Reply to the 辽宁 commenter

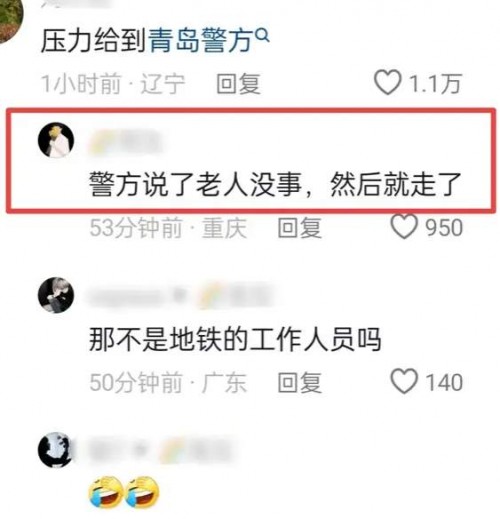pyautogui.click(x=238, y=83)
